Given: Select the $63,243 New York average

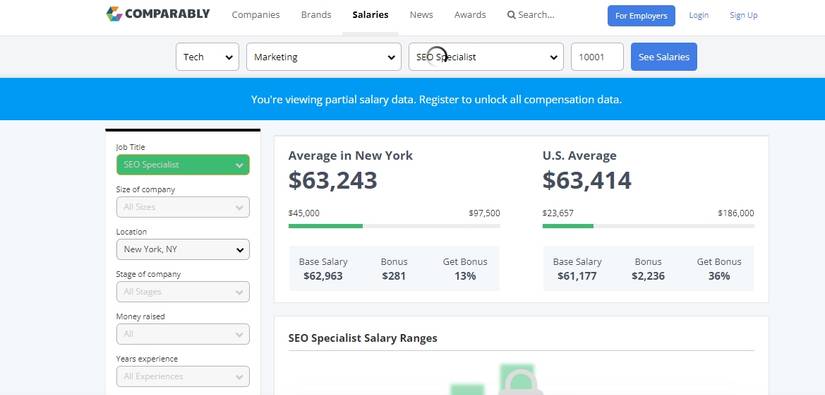Looking at the screenshot, I should tap(333, 180).
